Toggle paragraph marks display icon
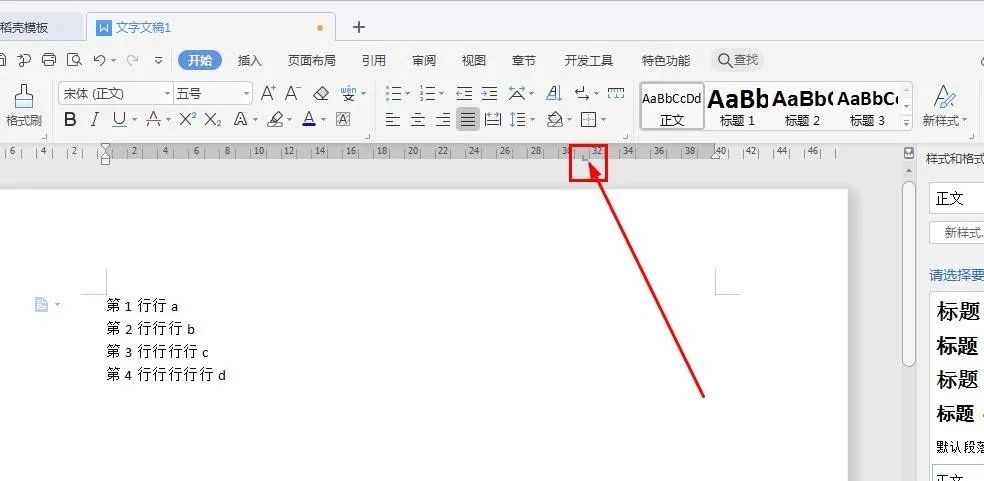 (x=582, y=94)
